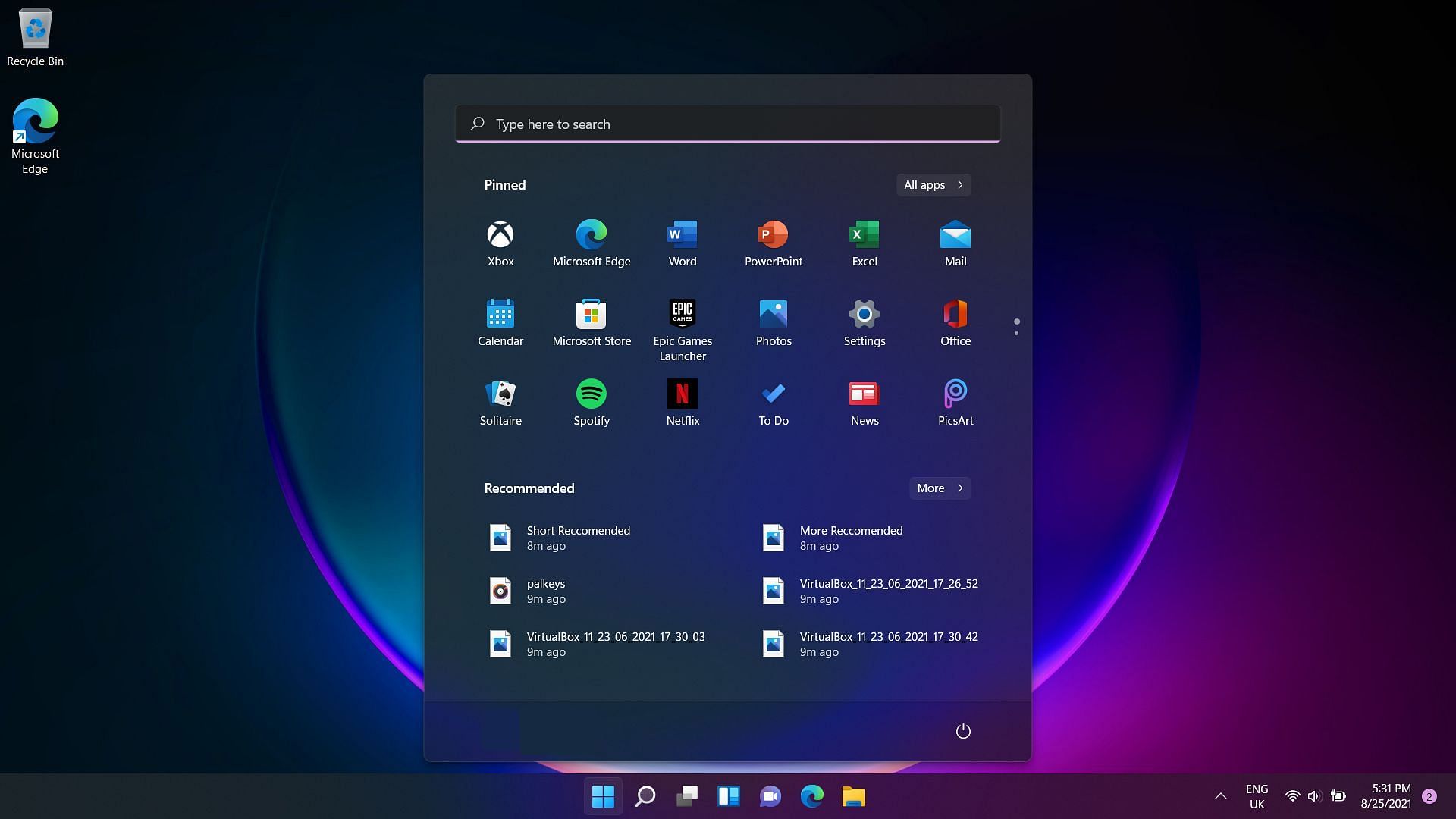Launch Epic Games Launcher

pyautogui.click(x=683, y=314)
